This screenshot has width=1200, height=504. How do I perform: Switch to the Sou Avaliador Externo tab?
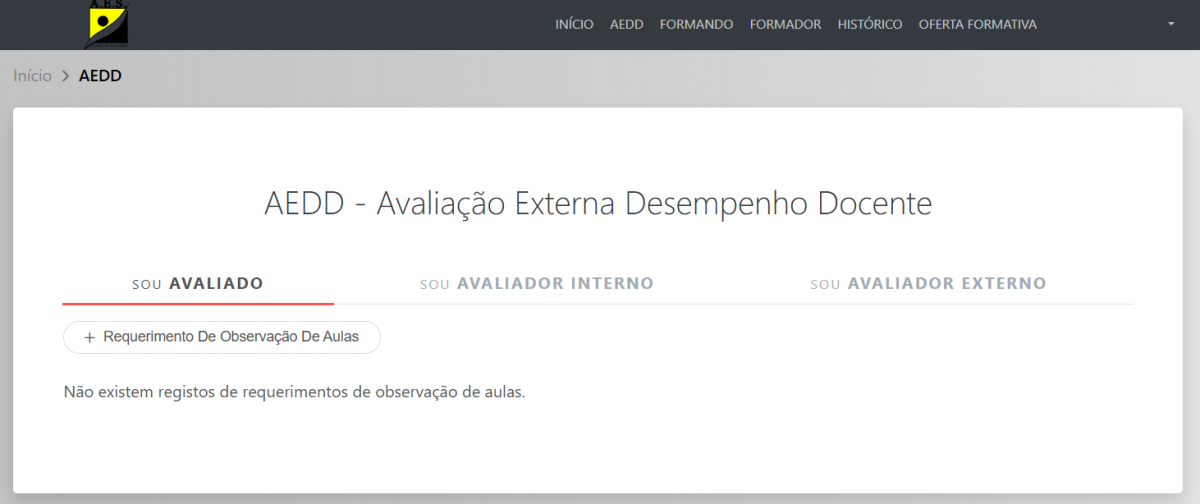(928, 284)
